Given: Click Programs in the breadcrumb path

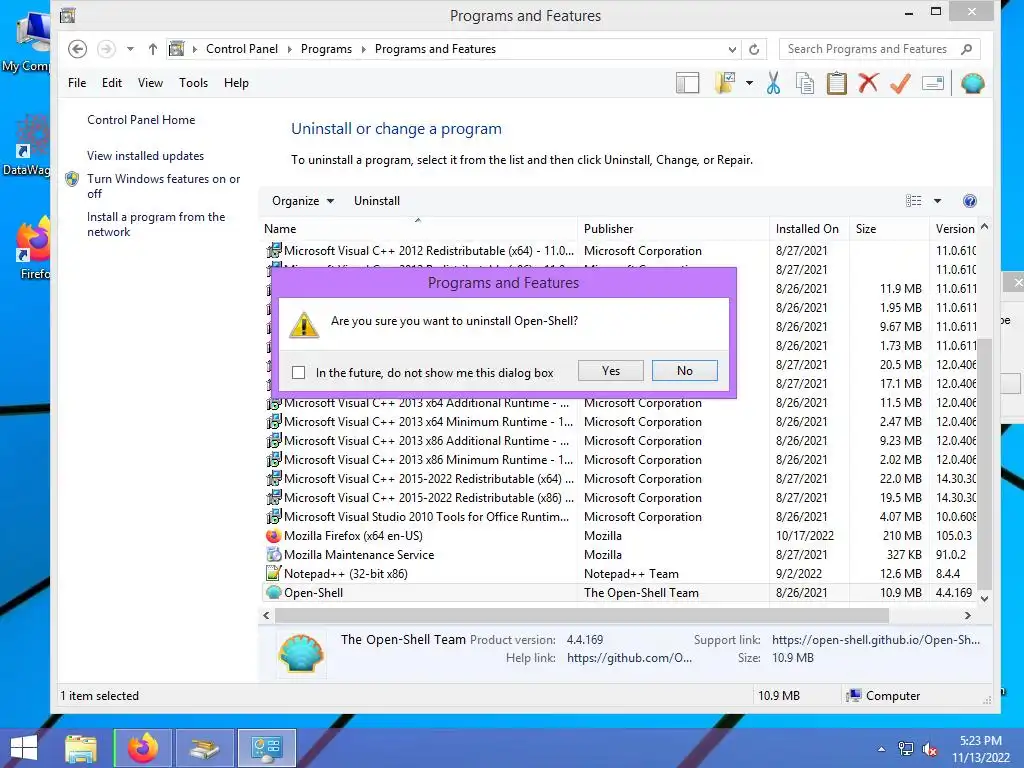Looking at the screenshot, I should tap(326, 49).
